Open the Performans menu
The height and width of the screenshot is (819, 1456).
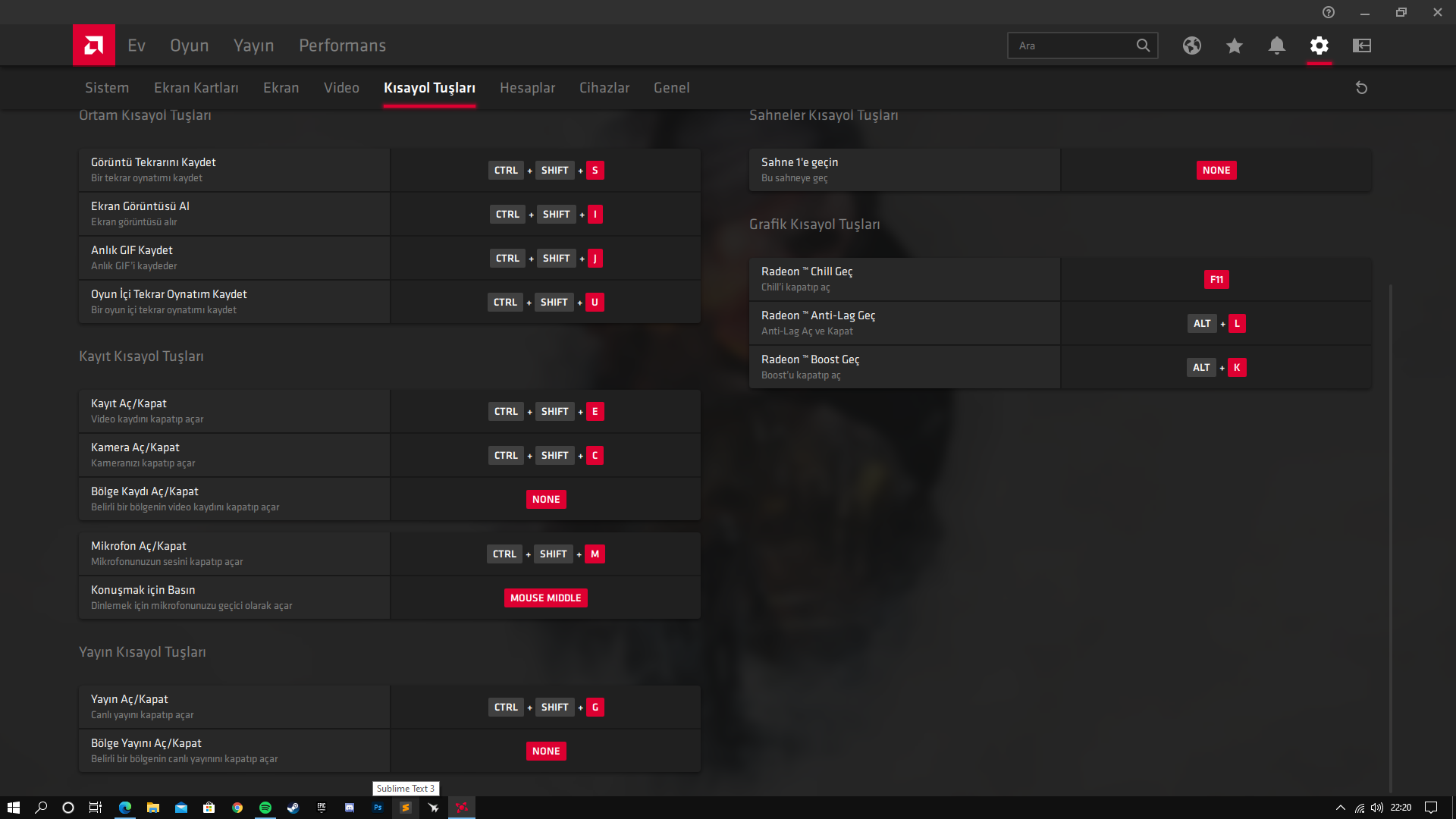342,45
